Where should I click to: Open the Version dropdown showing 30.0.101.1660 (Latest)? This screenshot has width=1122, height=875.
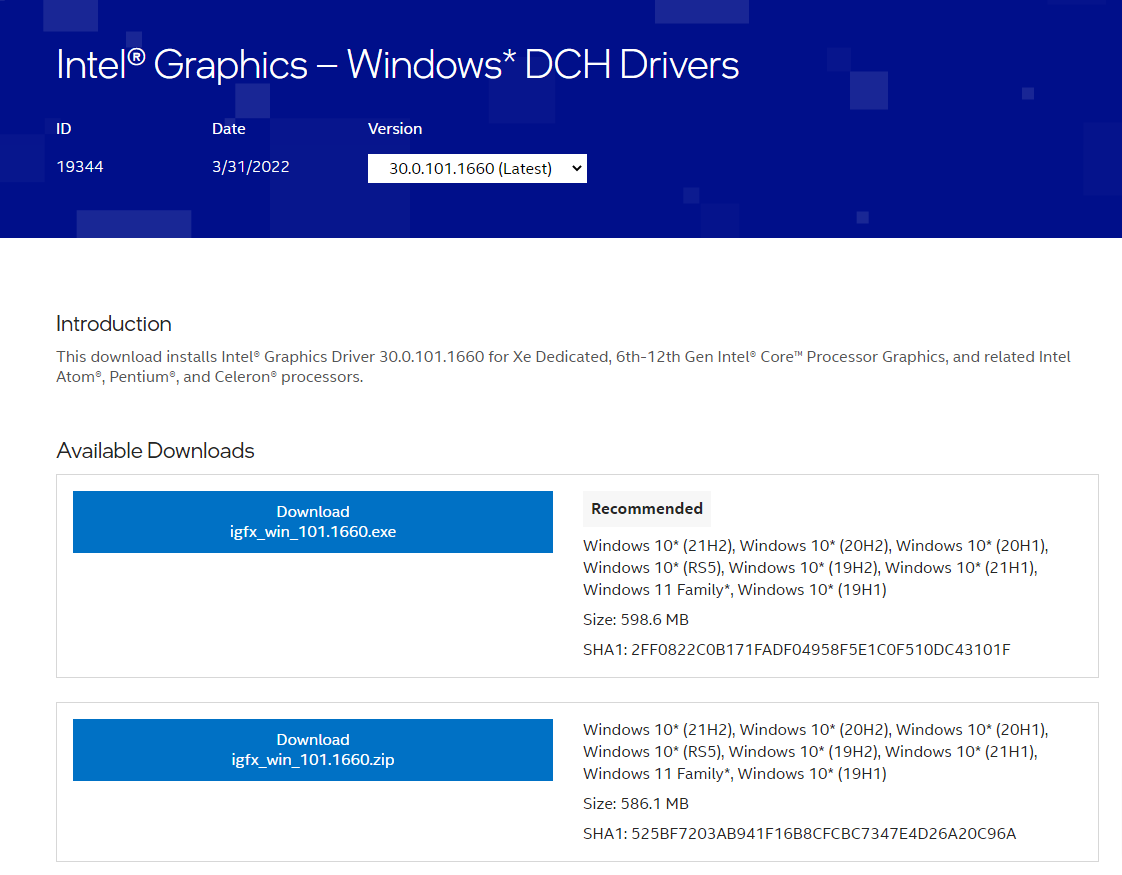(x=477, y=168)
